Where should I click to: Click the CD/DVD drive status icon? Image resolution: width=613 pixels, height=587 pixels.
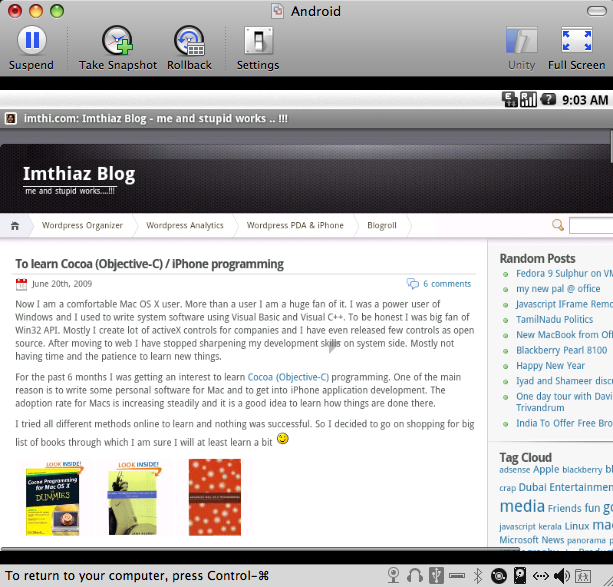click(x=499, y=576)
